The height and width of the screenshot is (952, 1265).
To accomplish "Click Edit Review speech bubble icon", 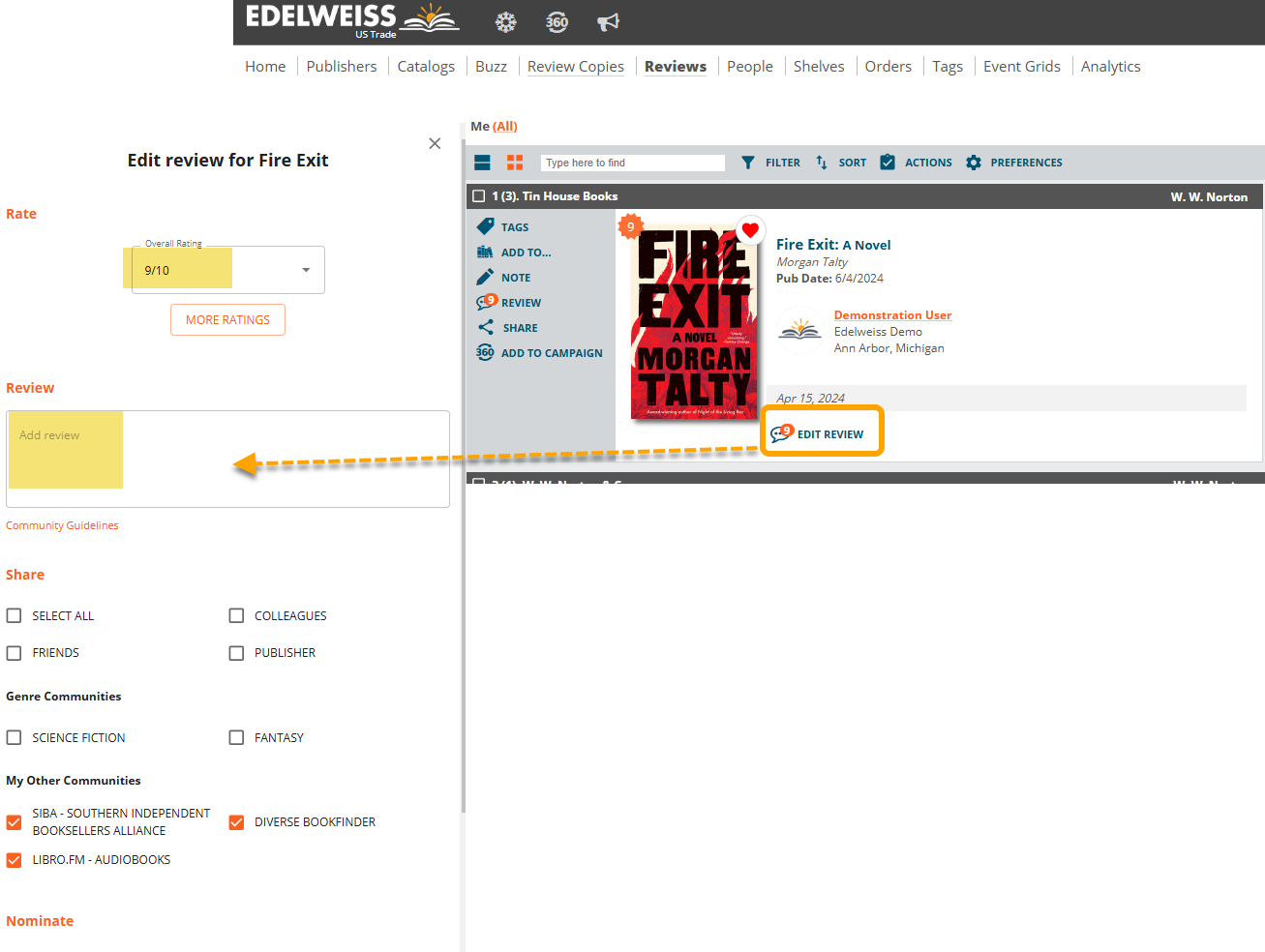I will (782, 433).
